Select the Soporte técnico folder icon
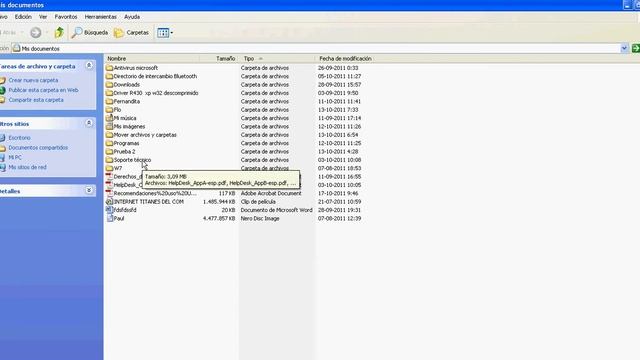The height and width of the screenshot is (360, 640). coord(109,160)
